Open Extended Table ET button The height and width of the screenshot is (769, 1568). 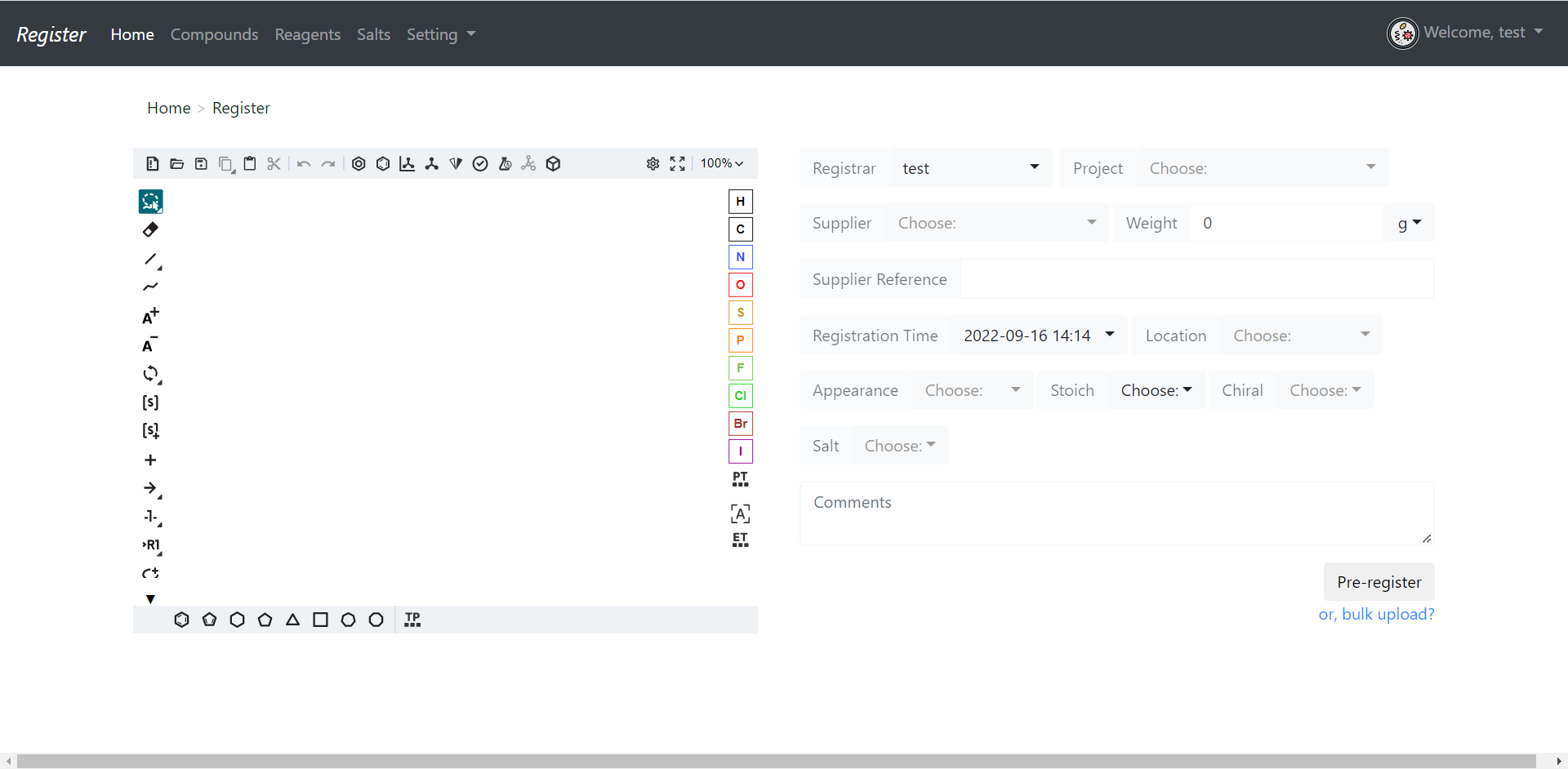click(740, 540)
